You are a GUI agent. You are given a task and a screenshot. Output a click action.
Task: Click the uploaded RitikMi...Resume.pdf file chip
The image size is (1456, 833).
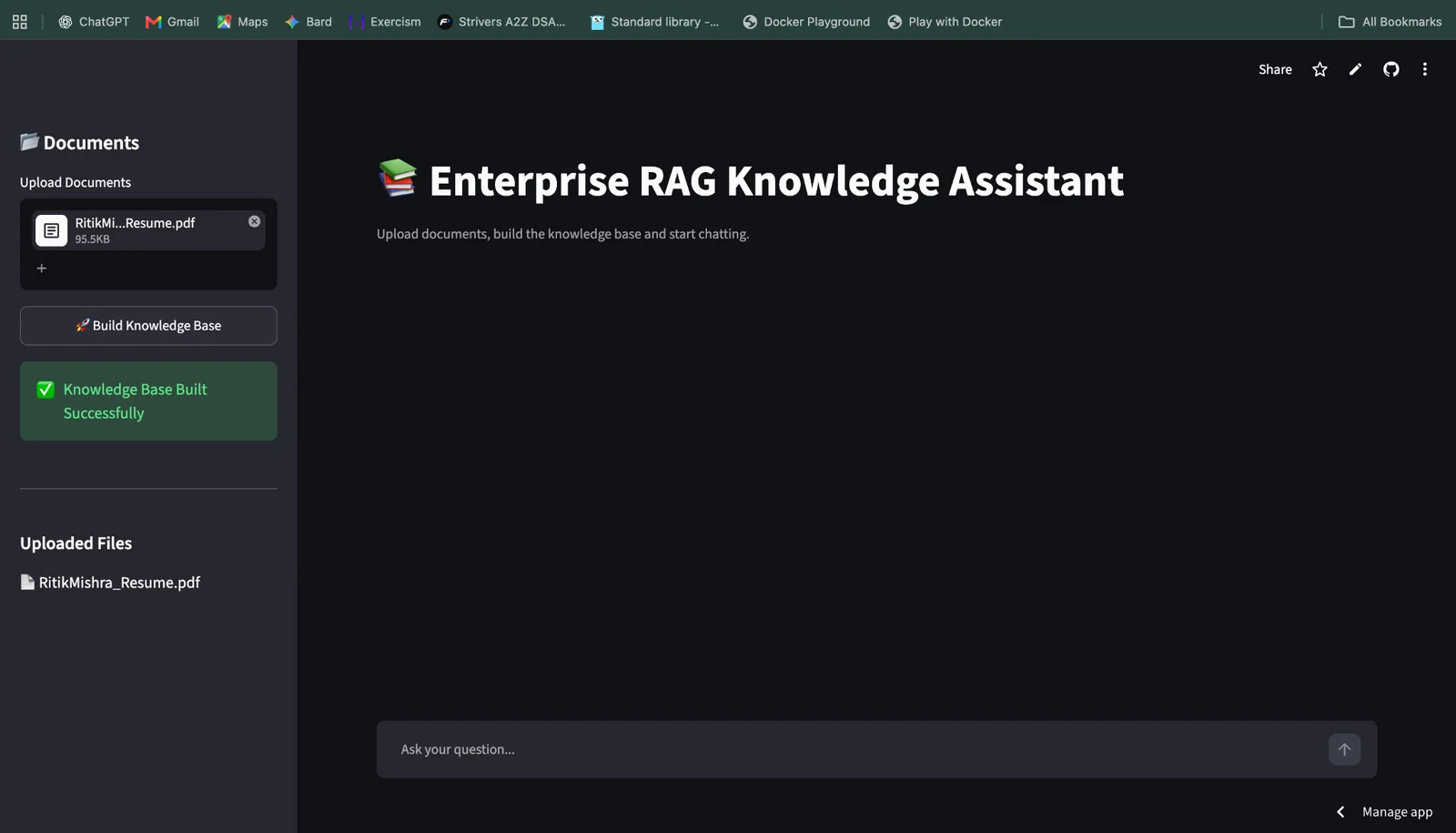(148, 230)
